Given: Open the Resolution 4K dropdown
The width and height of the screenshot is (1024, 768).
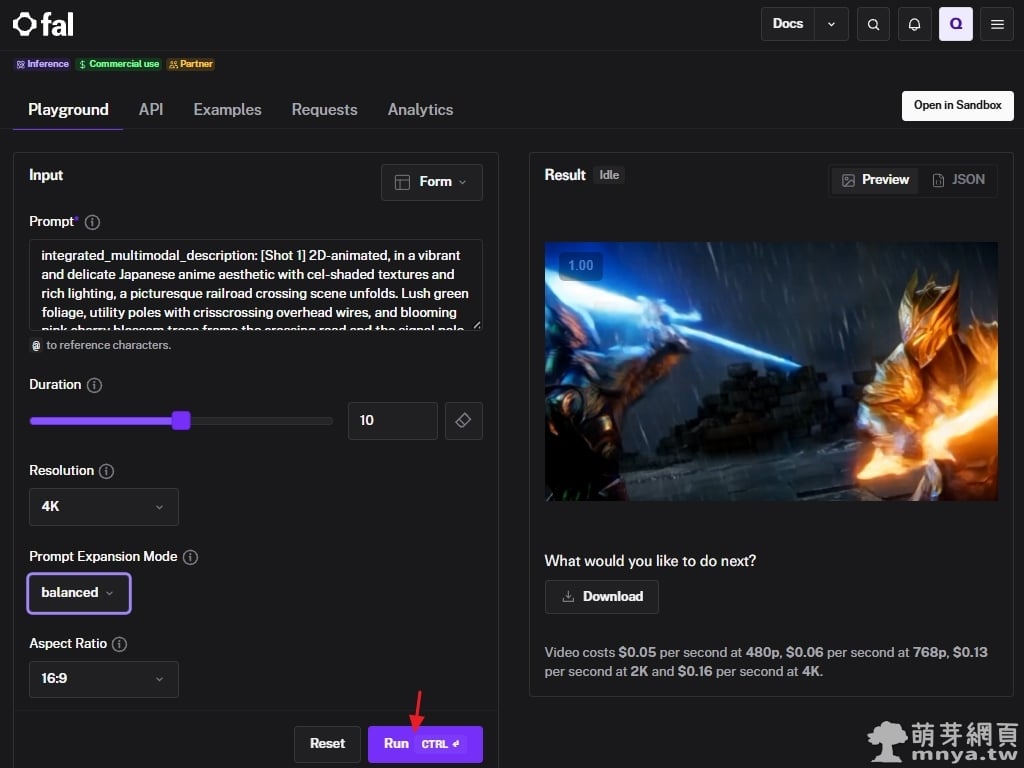Looking at the screenshot, I should tap(104, 507).
